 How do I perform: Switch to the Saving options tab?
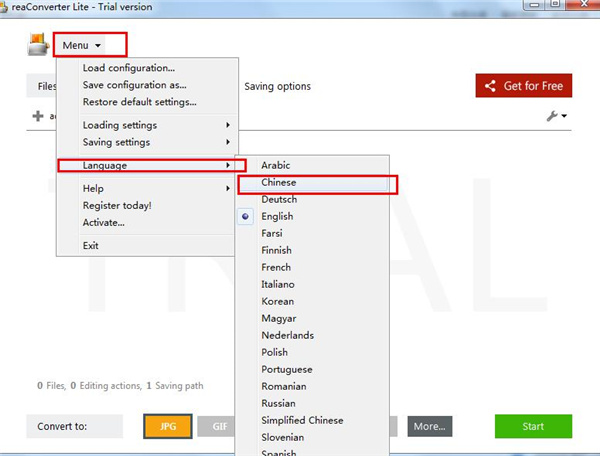tap(277, 86)
